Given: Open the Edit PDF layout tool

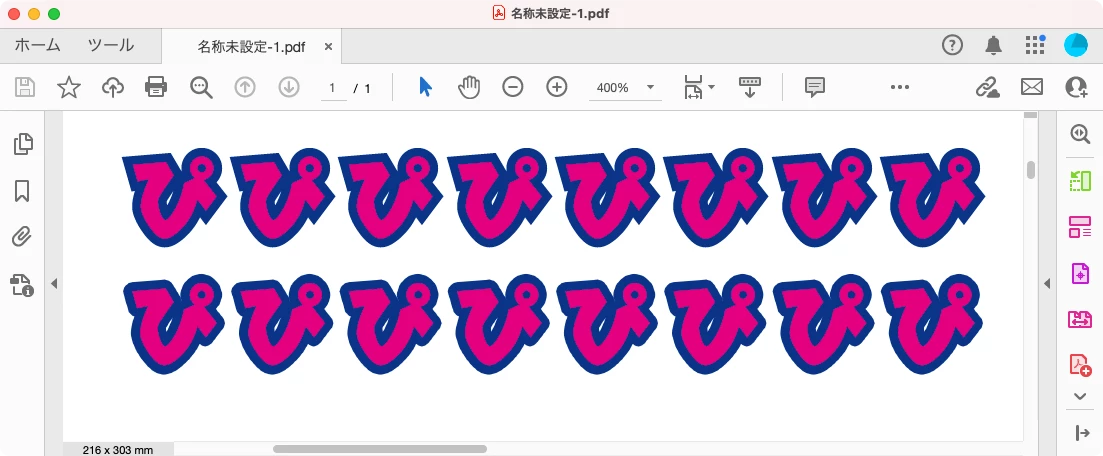Looking at the screenshot, I should point(1080,227).
